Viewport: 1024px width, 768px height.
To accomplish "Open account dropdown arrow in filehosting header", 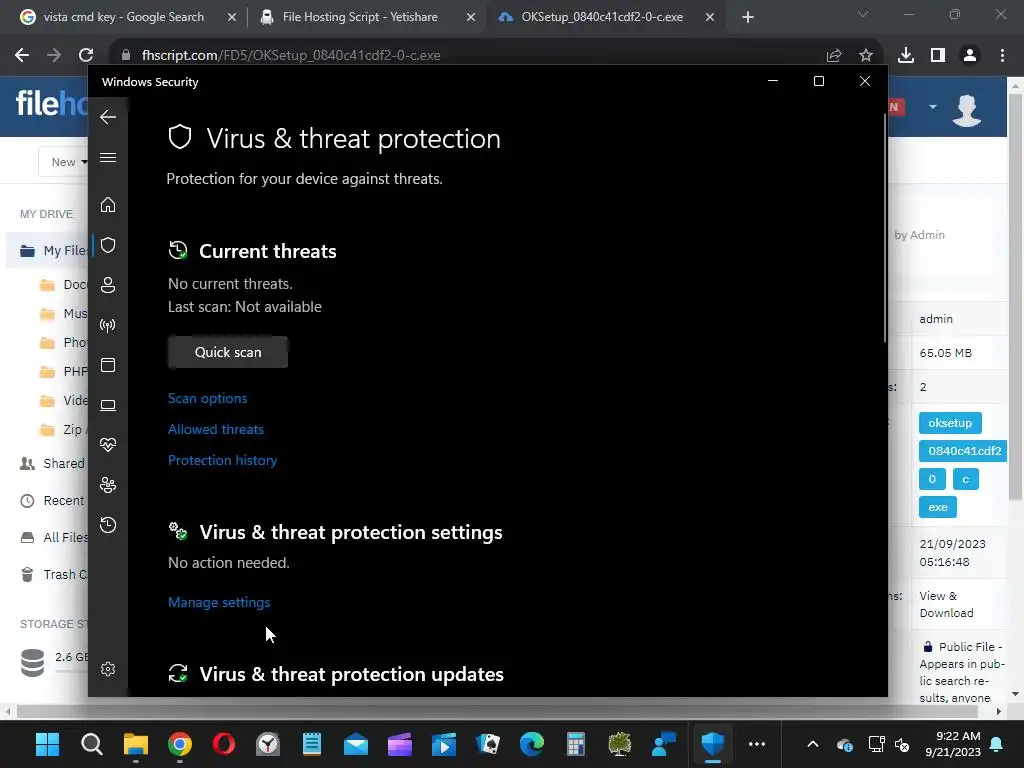I will click(x=933, y=106).
